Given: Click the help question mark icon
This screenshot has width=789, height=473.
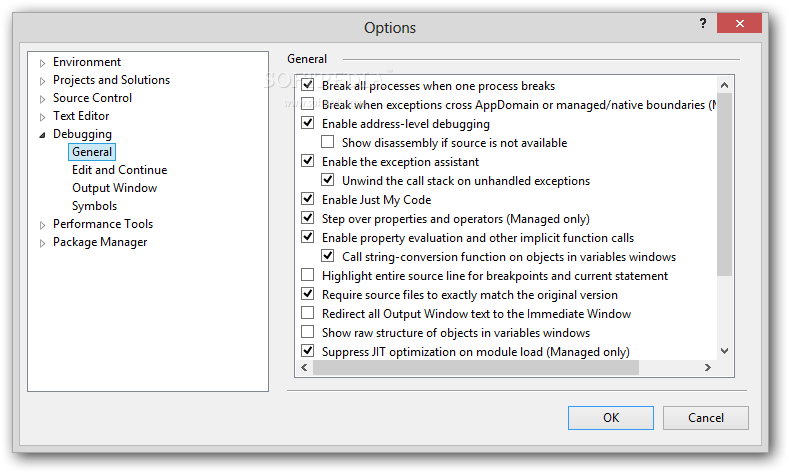Looking at the screenshot, I should (702, 23).
